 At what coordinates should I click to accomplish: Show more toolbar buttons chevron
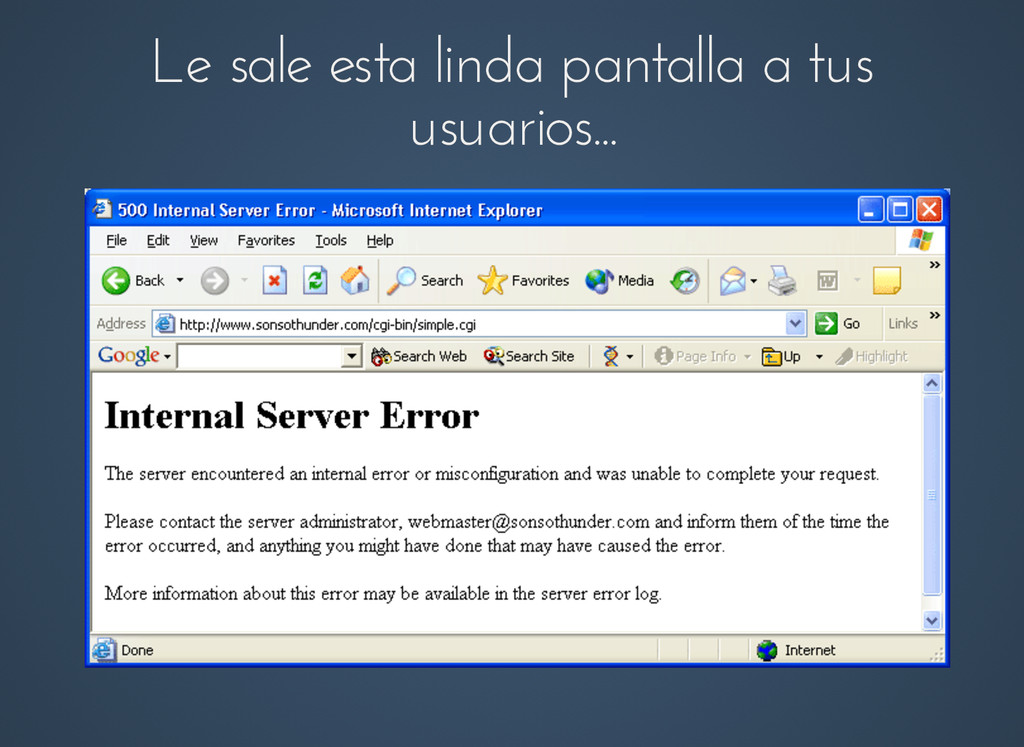935,264
